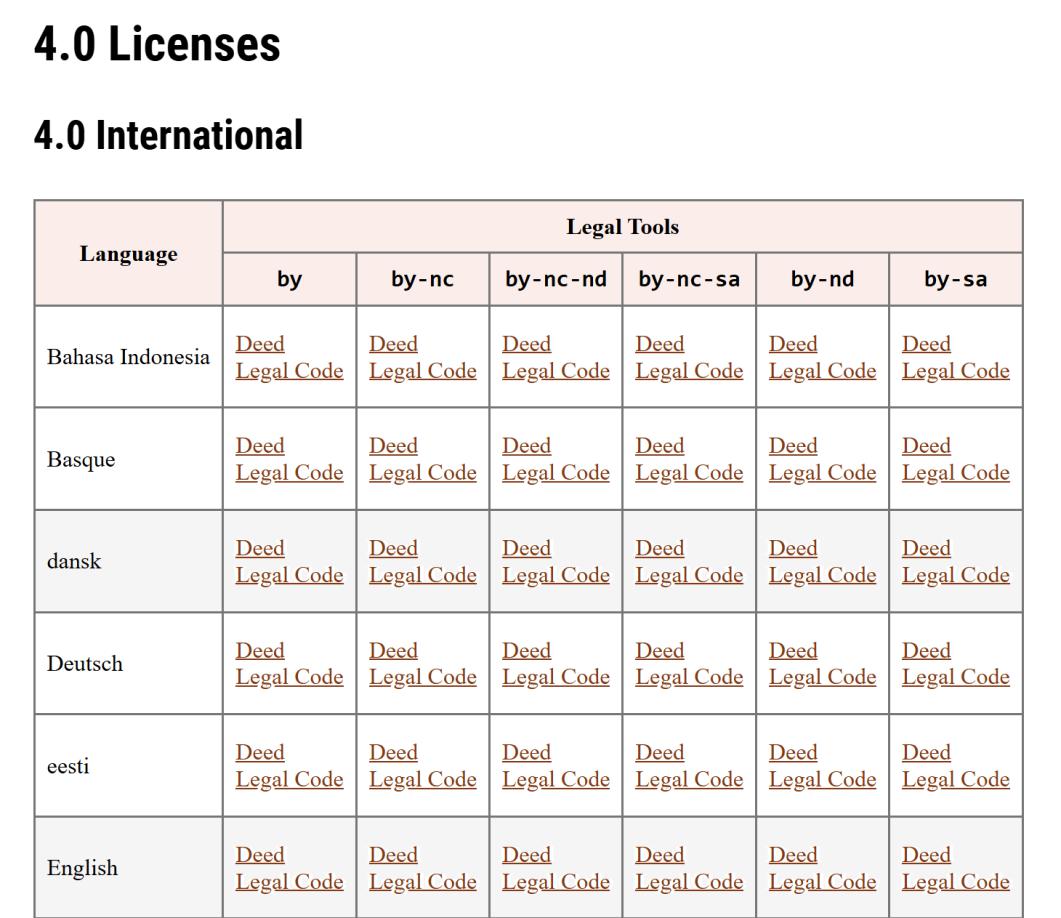Viewport: 1061px width, 918px height.
Task: Open dansk Legal Code for by-nd
Action: (x=822, y=575)
